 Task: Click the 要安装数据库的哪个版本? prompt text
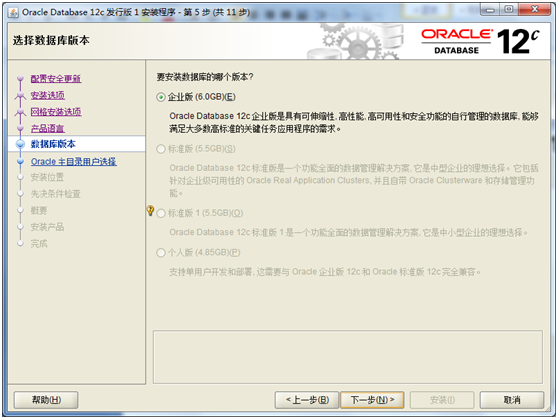[x=205, y=77]
